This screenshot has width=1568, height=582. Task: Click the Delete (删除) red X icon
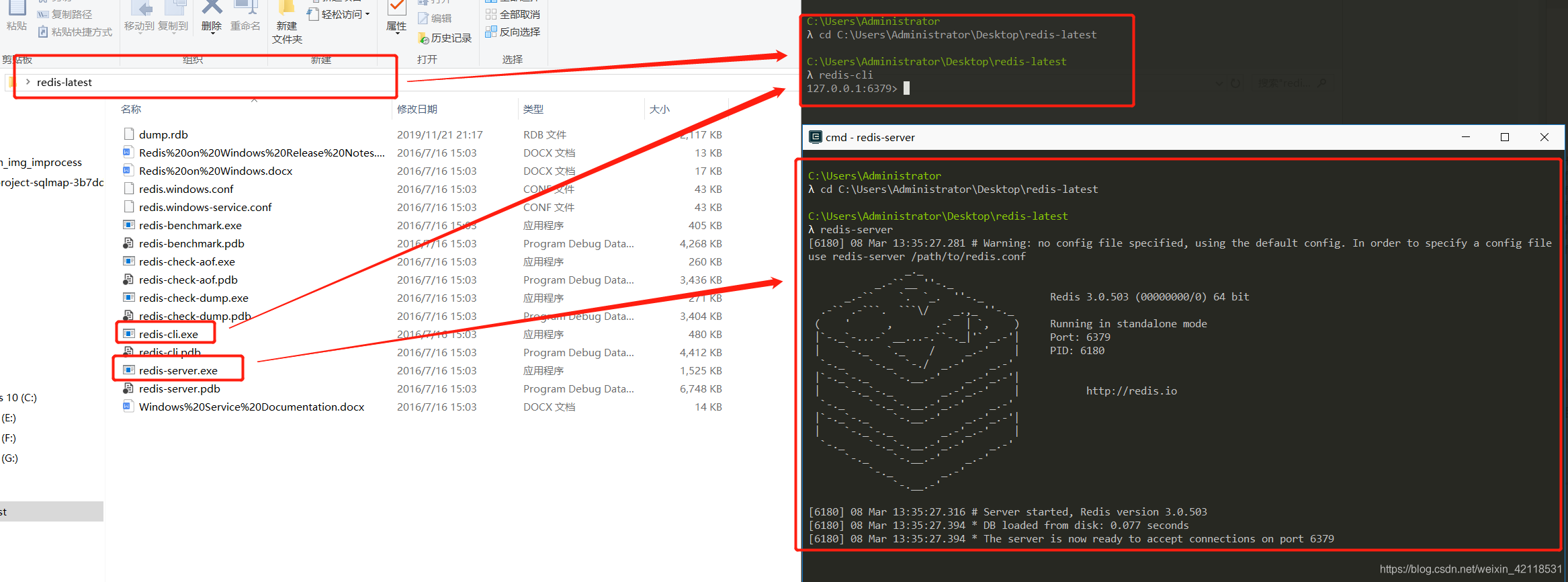coord(212,7)
